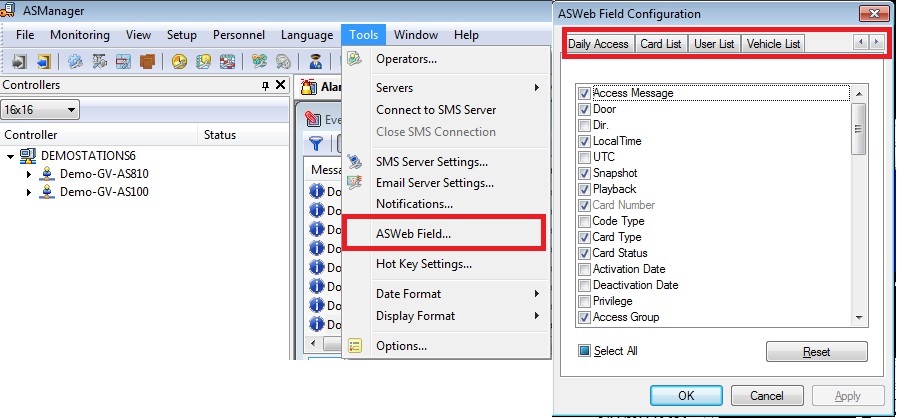Click the brown stacked squares toolbar icon
This screenshot has height=419, width=898.
click(x=147, y=61)
